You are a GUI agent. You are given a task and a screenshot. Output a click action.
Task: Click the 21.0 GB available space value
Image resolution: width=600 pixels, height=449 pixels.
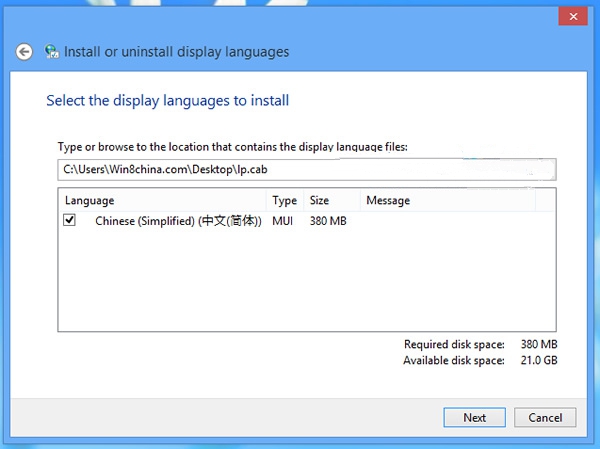click(x=541, y=360)
